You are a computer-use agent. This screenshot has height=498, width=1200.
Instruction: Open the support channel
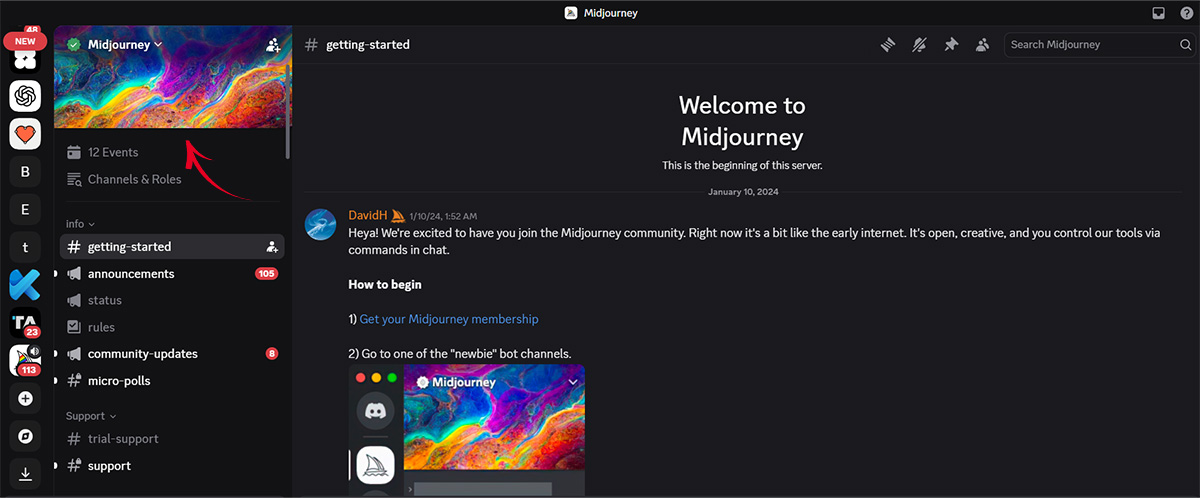(x=172, y=466)
